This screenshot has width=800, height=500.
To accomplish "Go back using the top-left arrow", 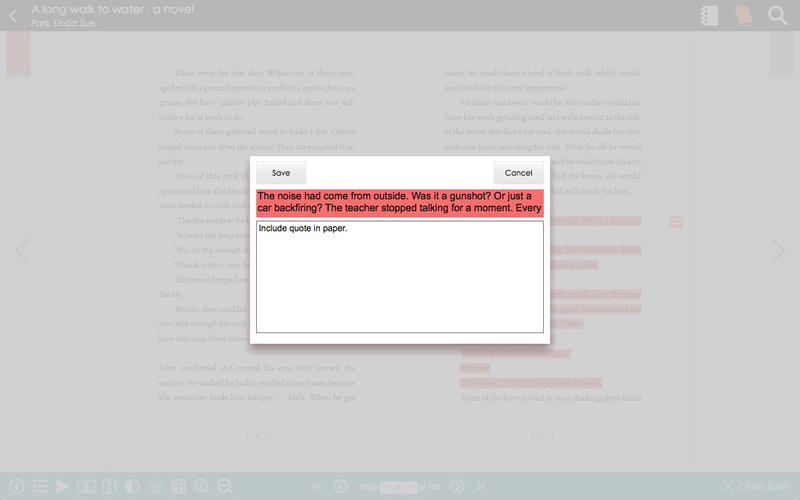I will pyautogui.click(x=13, y=16).
